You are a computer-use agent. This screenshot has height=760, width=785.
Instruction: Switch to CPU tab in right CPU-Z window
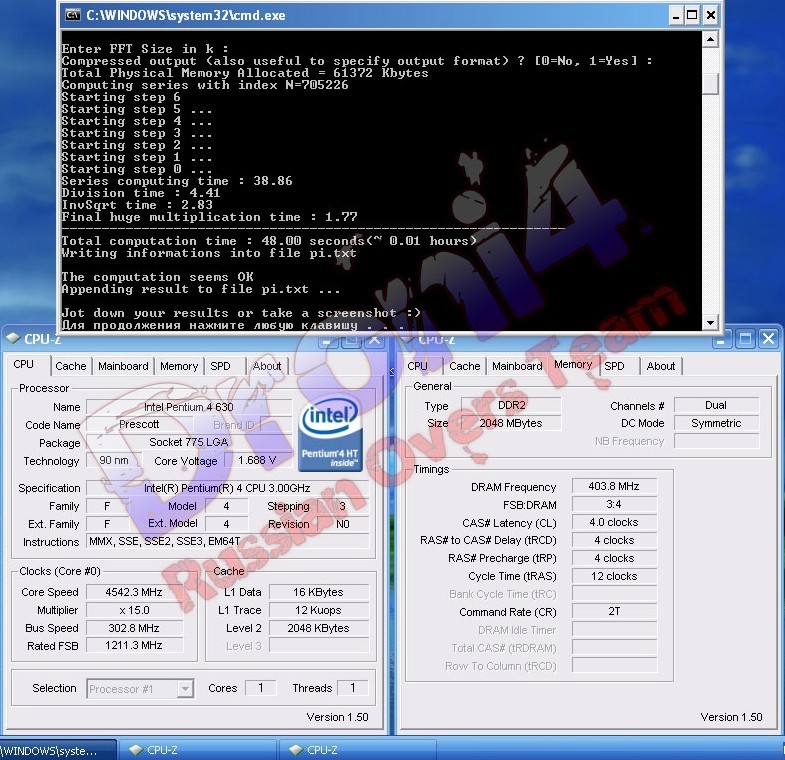[418, 366]
